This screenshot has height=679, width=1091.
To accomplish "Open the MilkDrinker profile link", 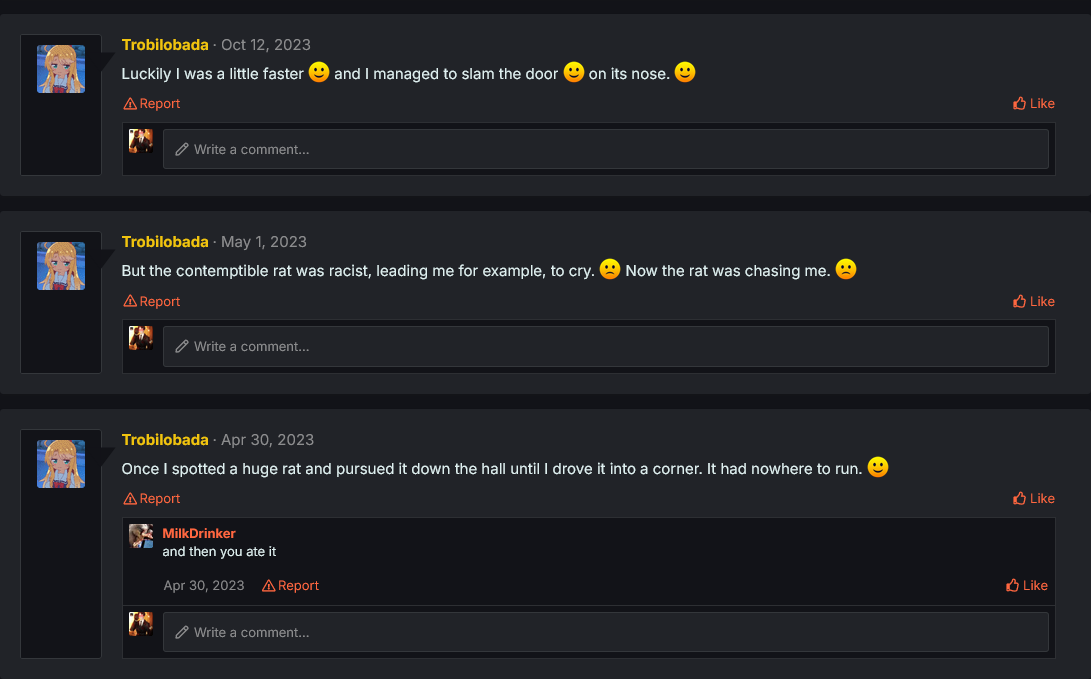I will pyautogui.click(x=199, y=533).
